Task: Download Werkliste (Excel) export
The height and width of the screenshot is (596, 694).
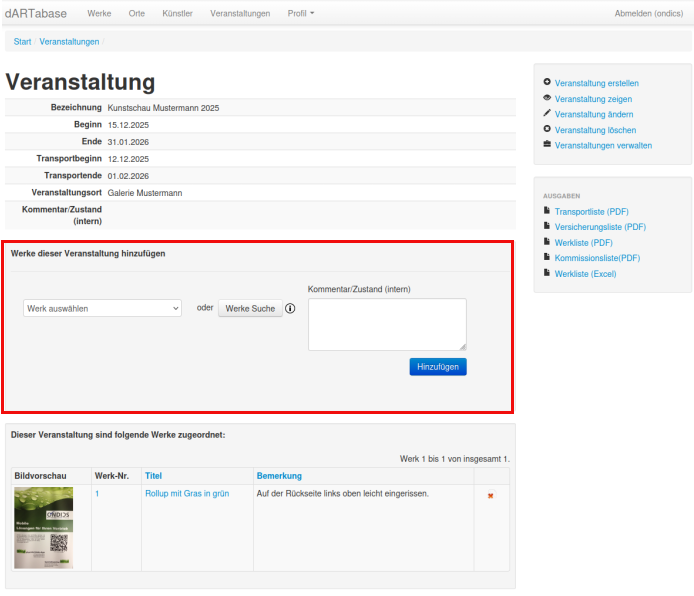Action: coord(585,273)
